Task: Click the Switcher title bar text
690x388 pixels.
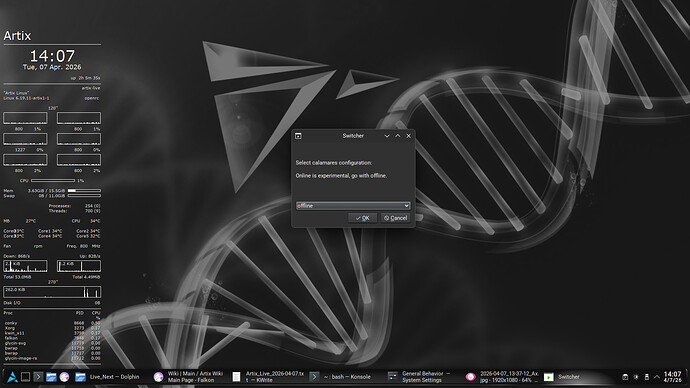Action: 353,136
